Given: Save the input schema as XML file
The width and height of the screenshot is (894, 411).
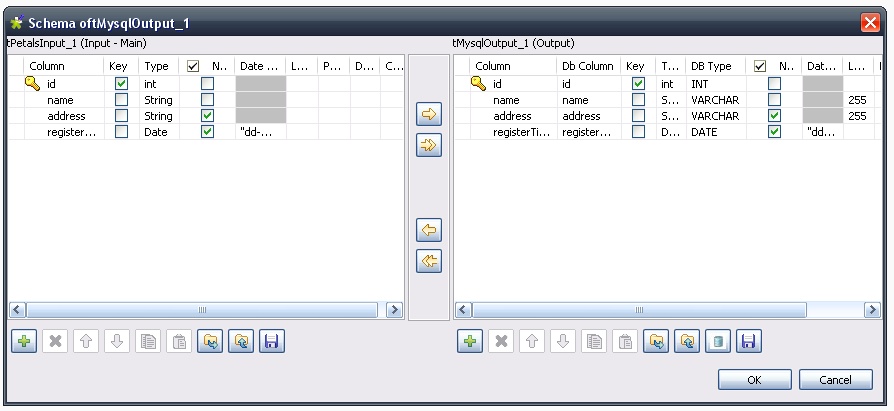Looking at the screenshot, I should [x=269, y=342].
